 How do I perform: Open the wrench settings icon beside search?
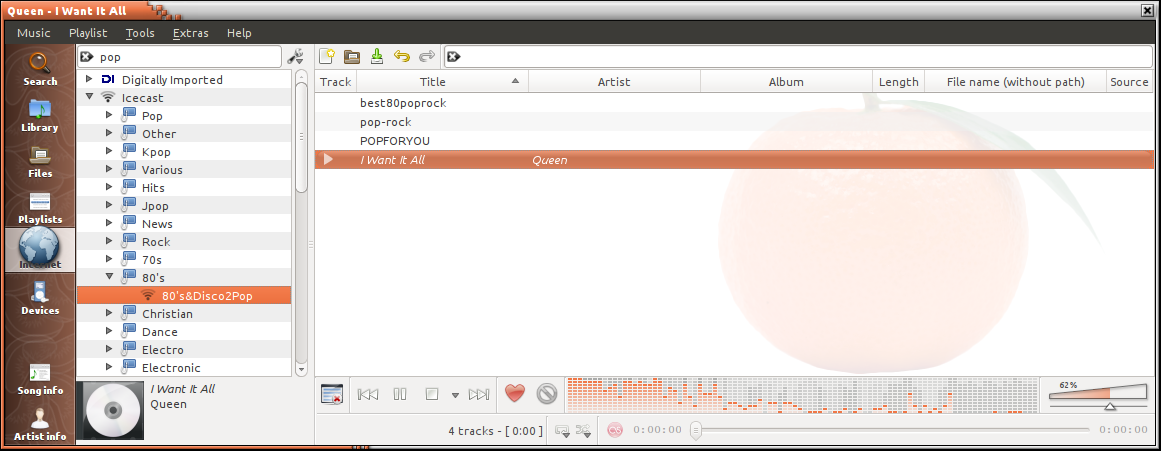tap(295, 57)
